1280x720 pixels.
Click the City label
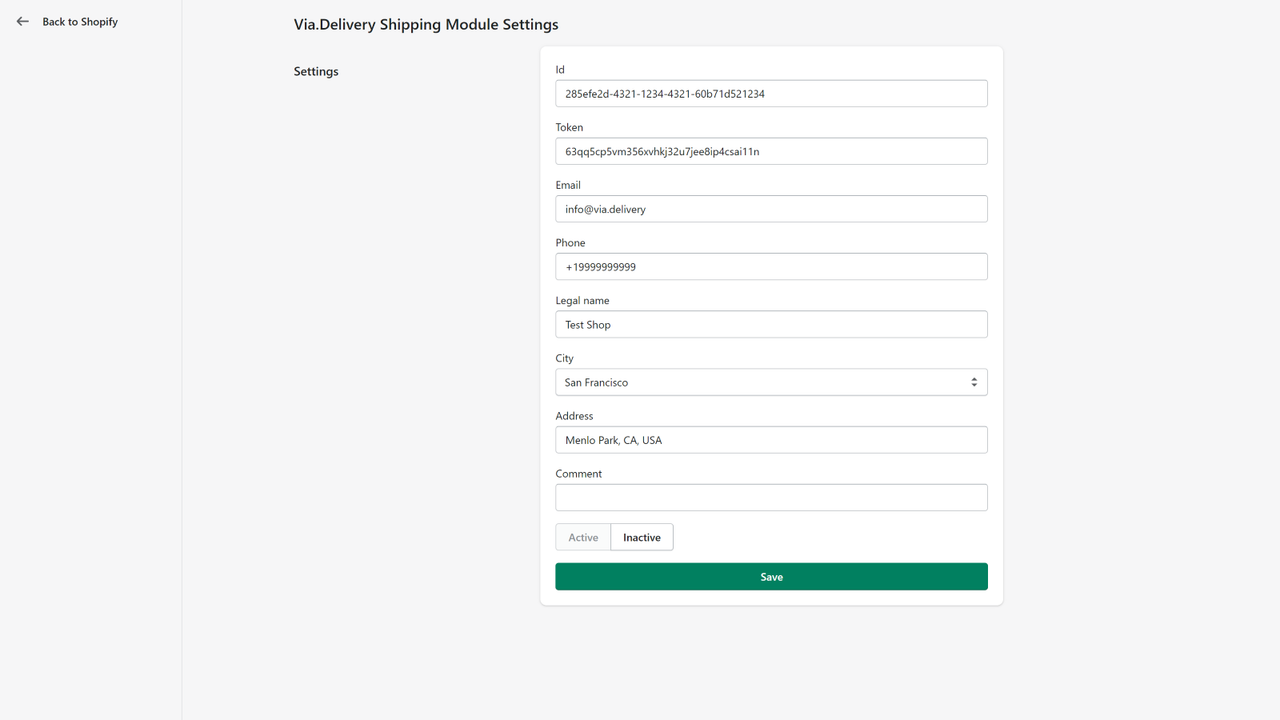[x=565, y=358]
